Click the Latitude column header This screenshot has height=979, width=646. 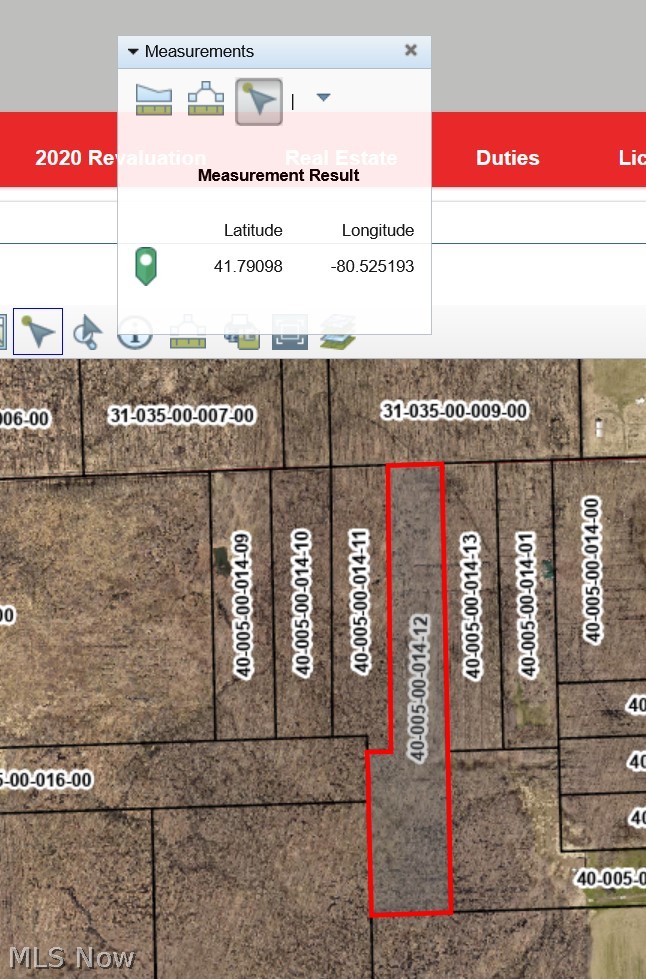coord(253,230)
